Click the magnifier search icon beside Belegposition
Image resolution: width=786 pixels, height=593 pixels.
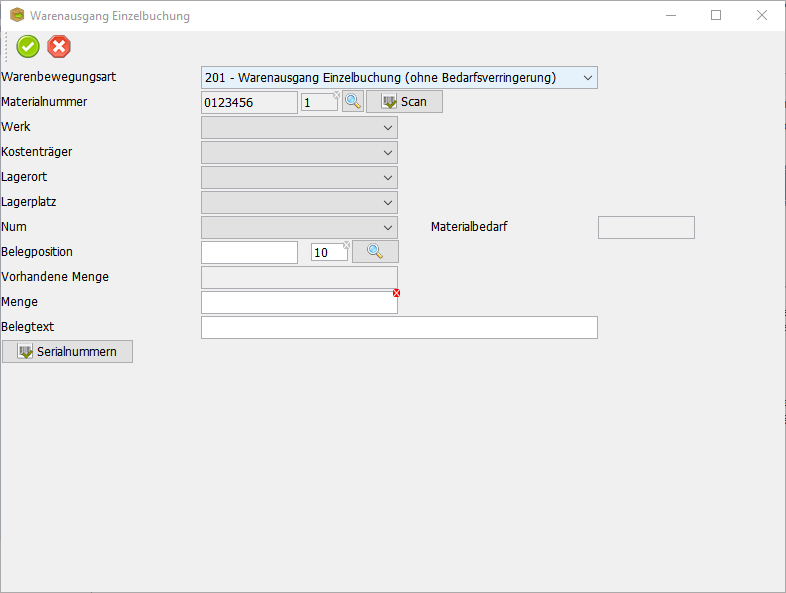[375, 252]
